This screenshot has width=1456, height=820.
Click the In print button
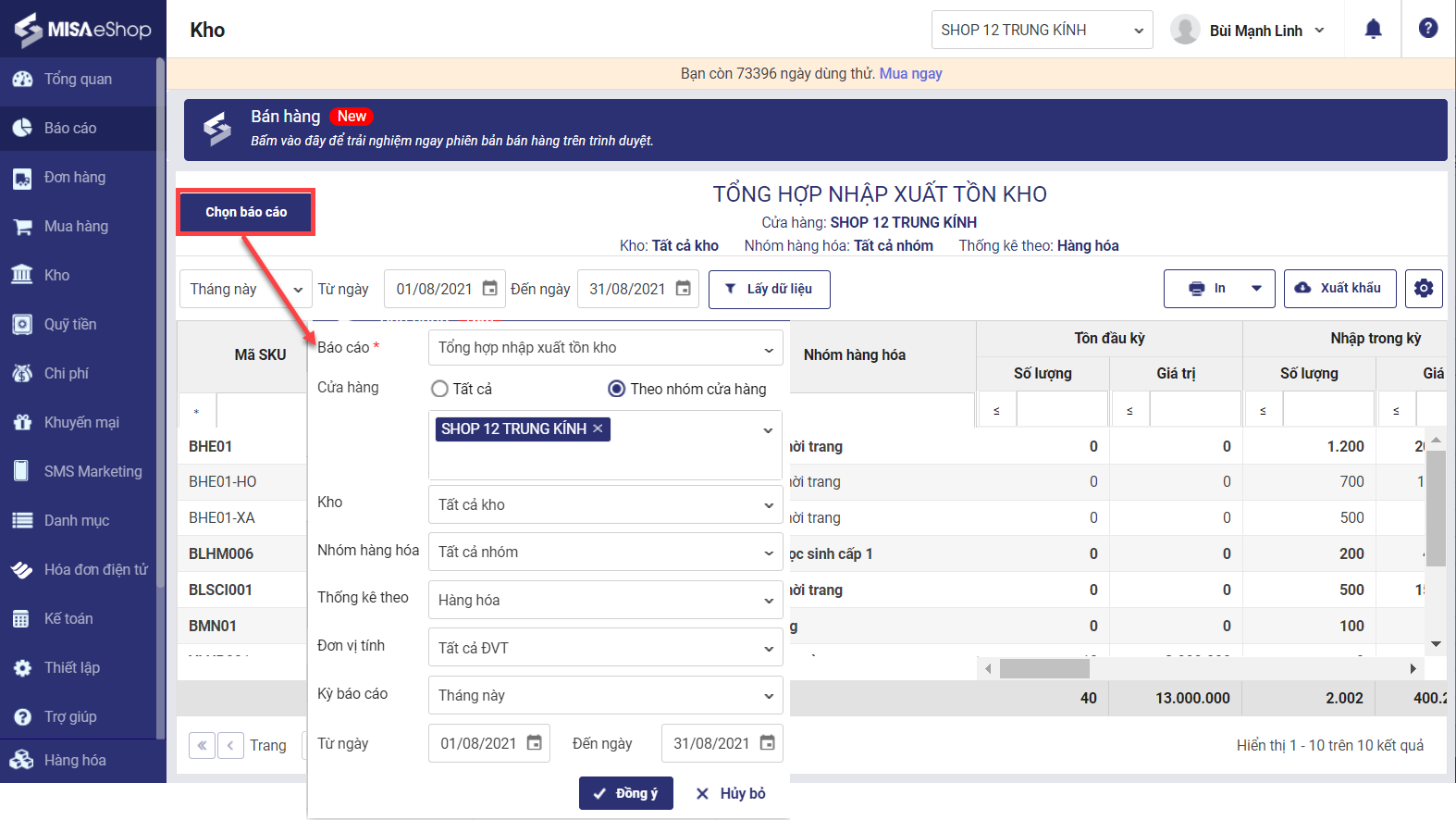[x=1206, y=289]
